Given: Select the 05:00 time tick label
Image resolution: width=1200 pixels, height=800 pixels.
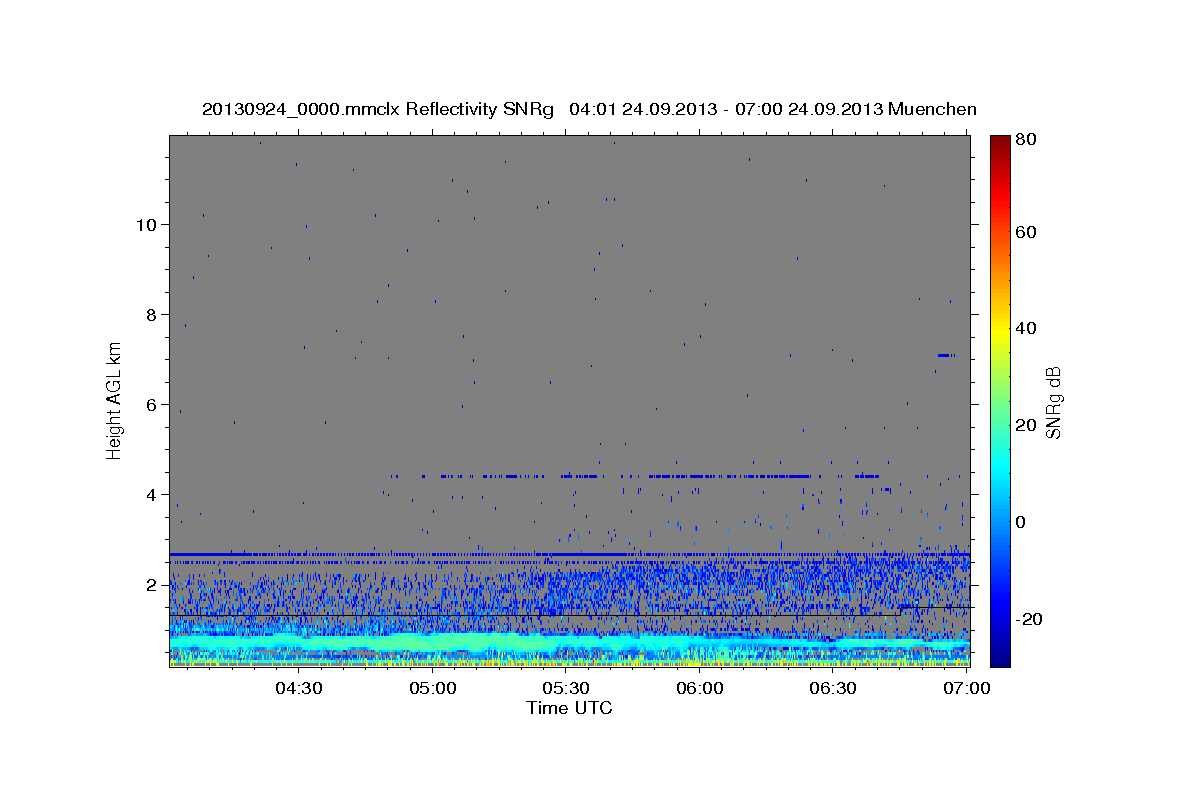Looking at the screenshot, I should [x=432, y=688].
